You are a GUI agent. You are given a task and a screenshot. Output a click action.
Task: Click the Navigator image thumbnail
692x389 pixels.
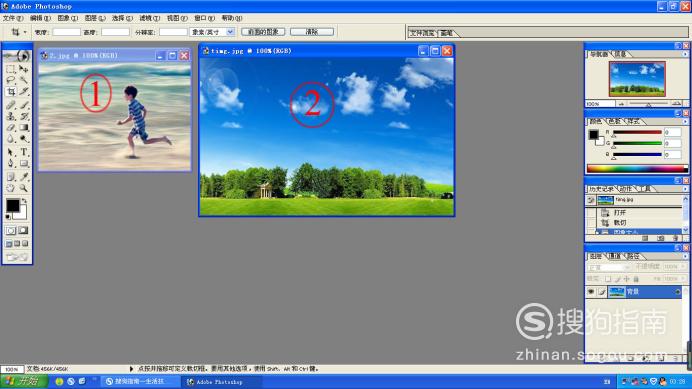(x=637, y=79)
